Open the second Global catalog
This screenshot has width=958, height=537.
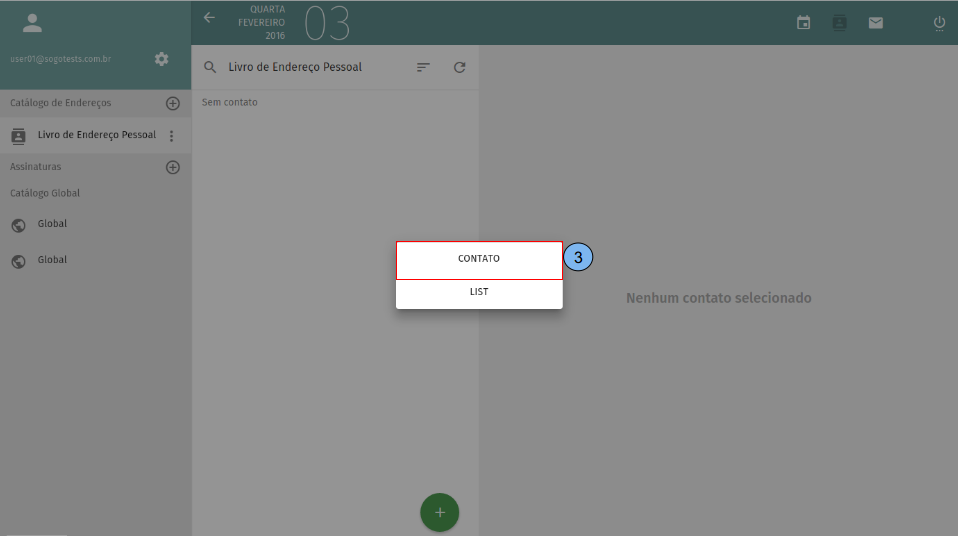pos(52,260)
